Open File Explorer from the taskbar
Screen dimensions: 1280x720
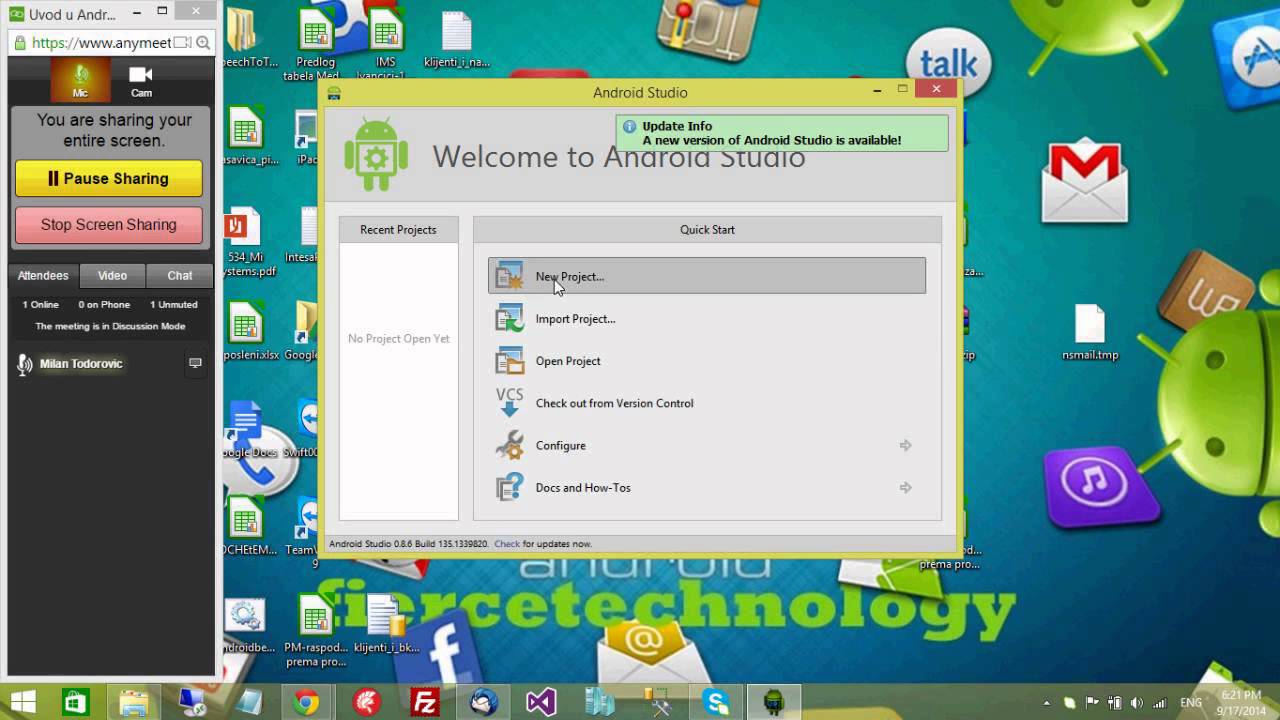[x=134, y=703]
